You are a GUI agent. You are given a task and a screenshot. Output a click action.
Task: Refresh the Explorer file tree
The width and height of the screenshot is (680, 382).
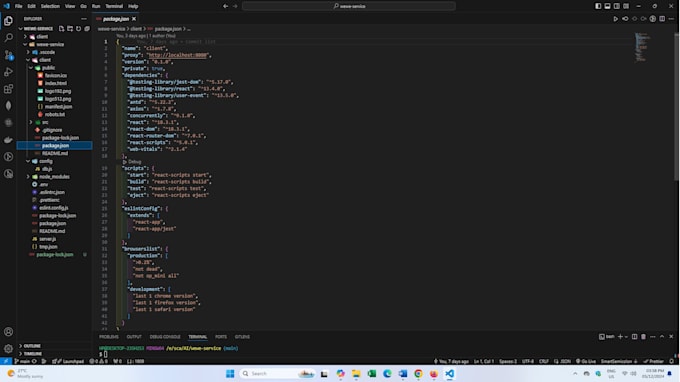tap(78, 29)
